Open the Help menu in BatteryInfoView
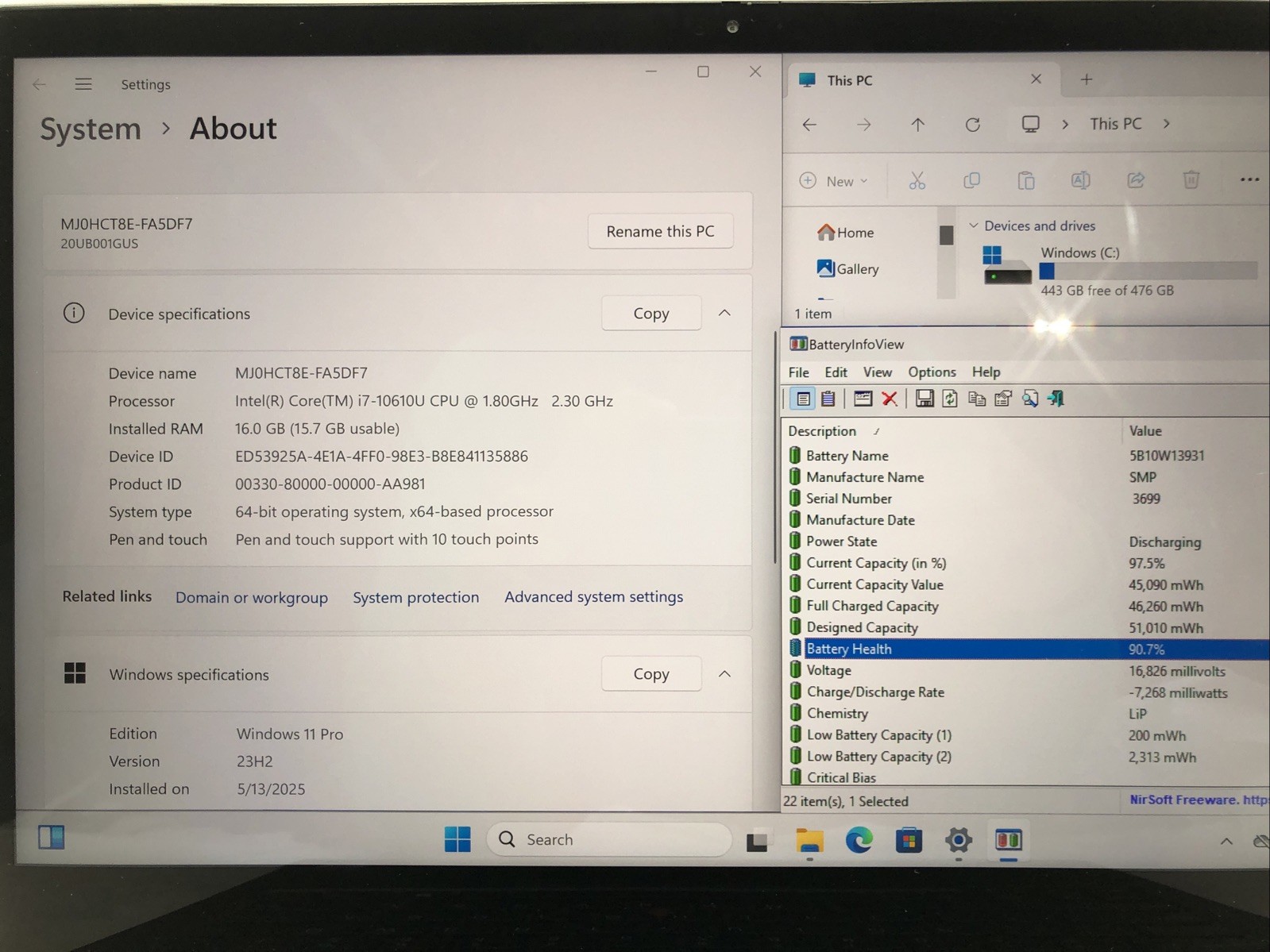 click(x=986, y=372)
